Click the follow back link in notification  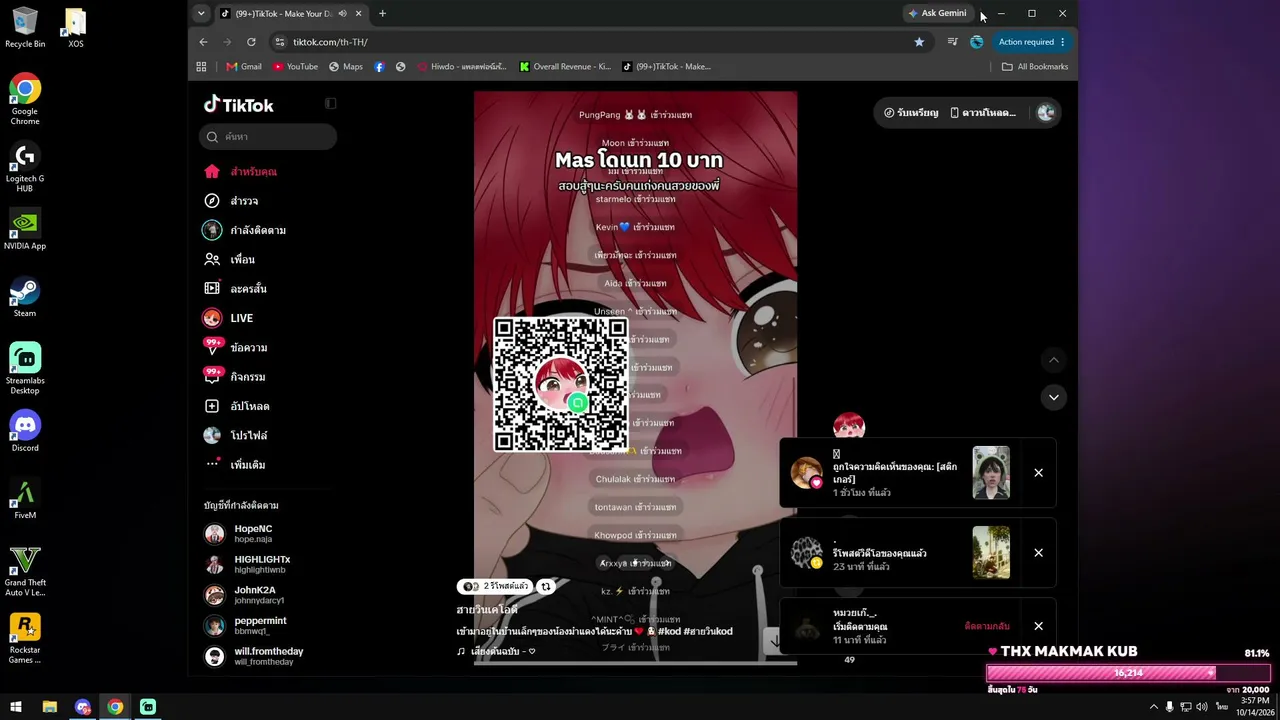987,626
